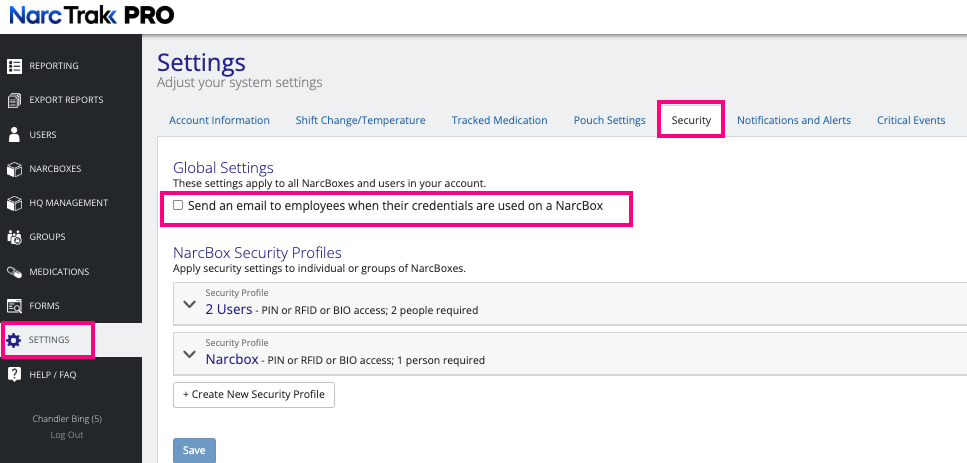Click Create New Security Profile button
Viewport: 967px width, 463px height.
pos(254,394)
